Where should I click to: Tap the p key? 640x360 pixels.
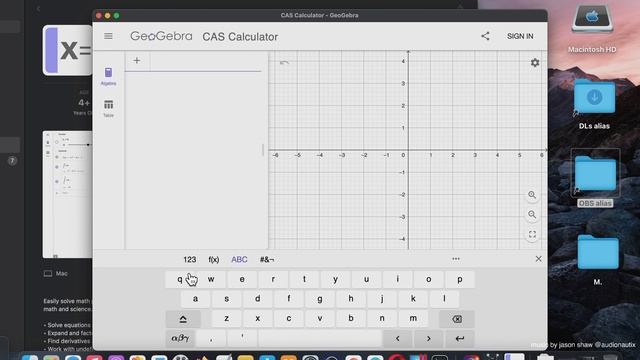click(460, 279)
